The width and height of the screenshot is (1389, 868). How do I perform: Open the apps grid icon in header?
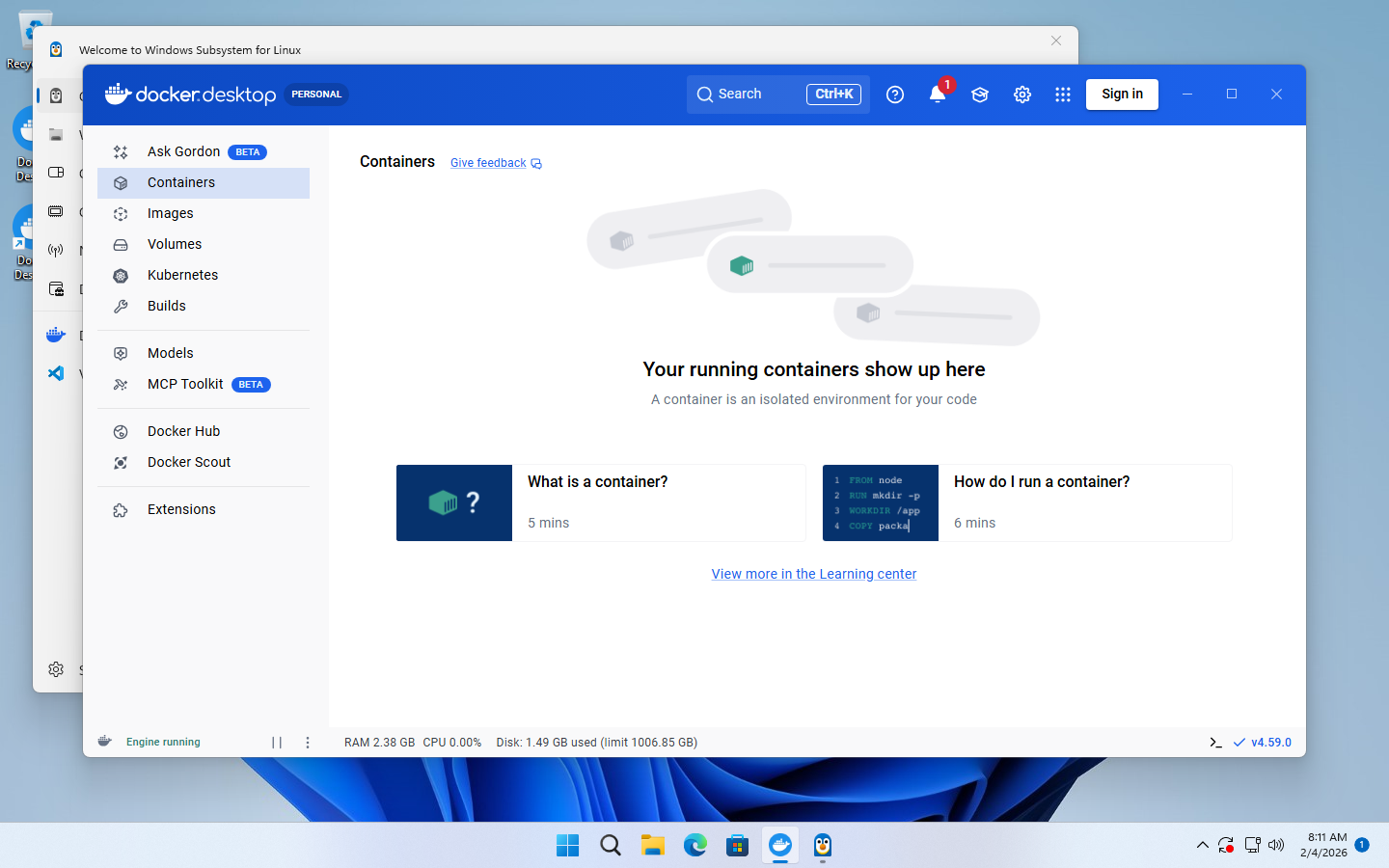[1063, 95]
